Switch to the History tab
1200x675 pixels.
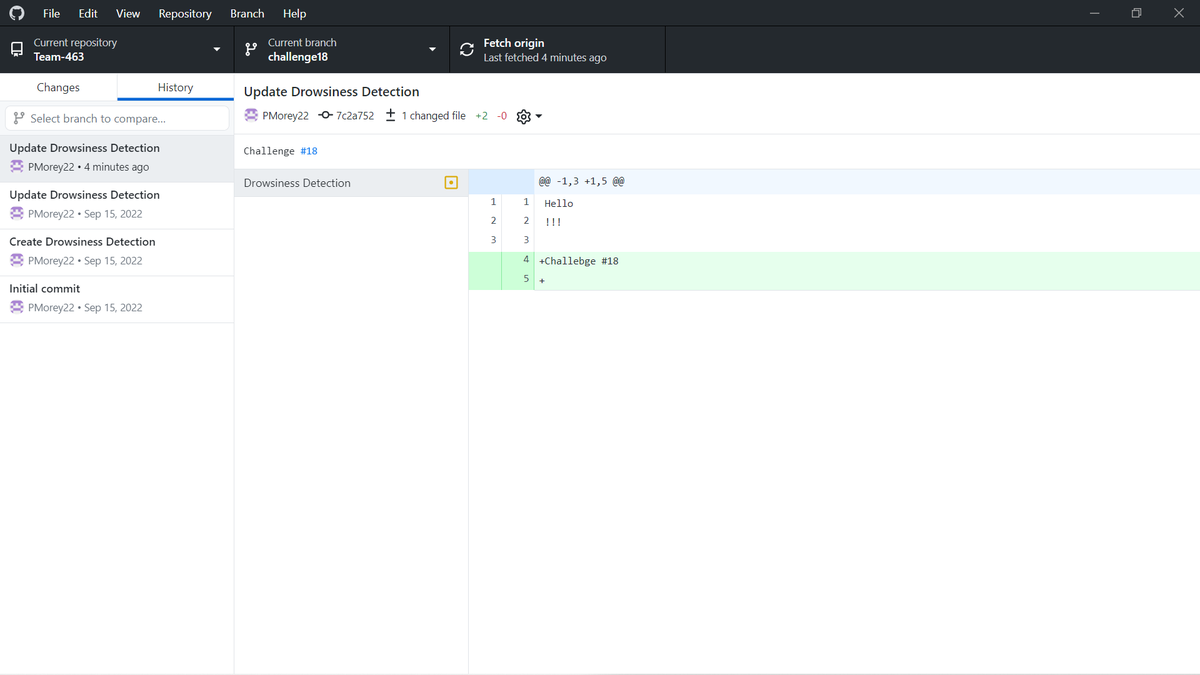coord(175,87)
